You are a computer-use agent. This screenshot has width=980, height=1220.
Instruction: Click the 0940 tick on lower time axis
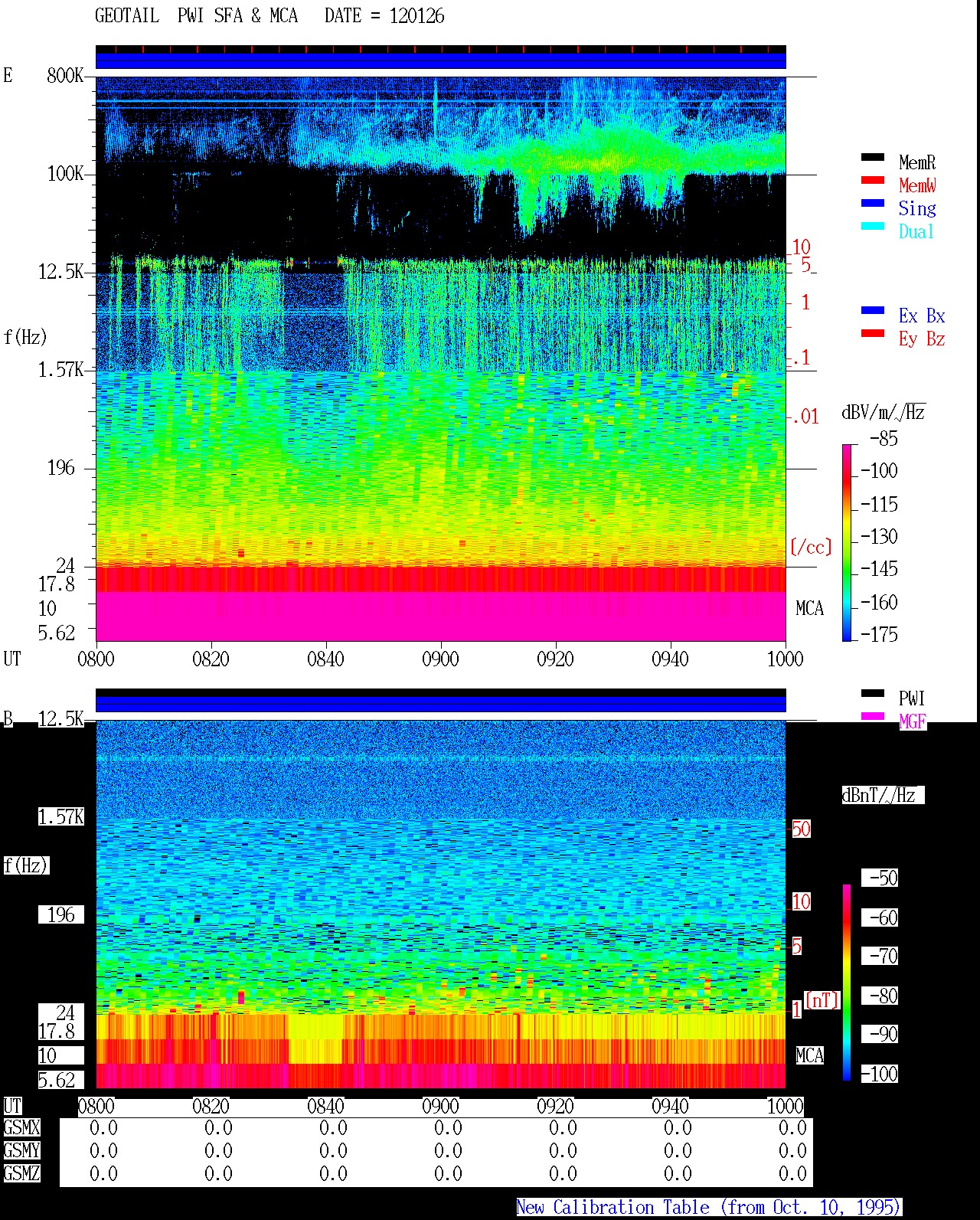coord(670,1106)
